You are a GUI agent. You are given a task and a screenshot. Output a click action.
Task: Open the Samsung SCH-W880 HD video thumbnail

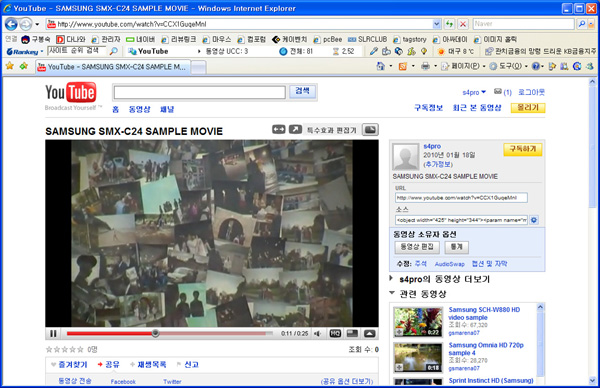click(418, 322)
